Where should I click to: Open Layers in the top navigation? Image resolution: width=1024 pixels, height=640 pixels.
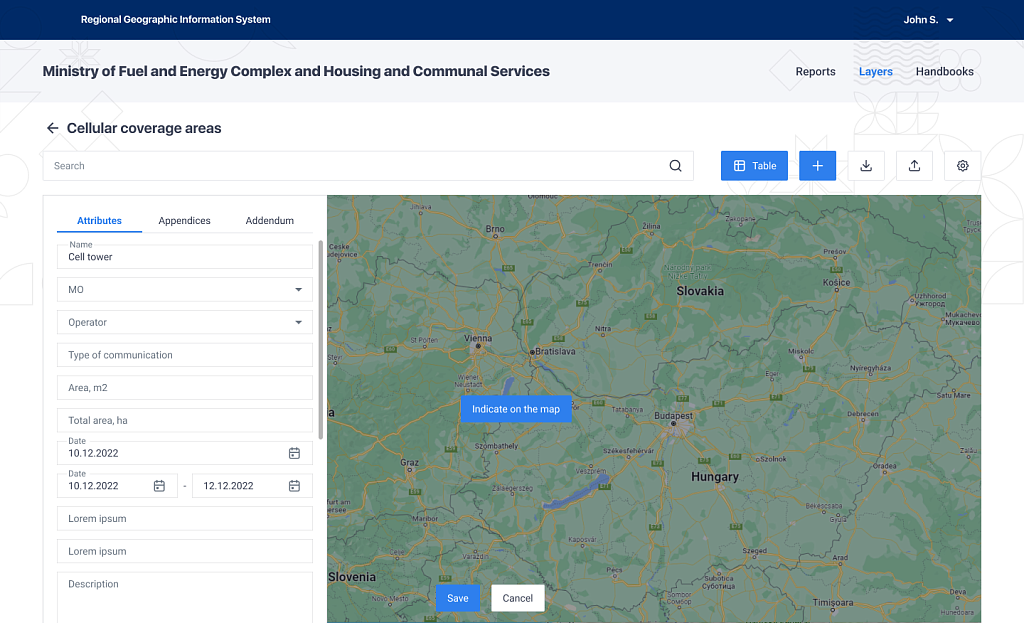(x=875, y=72)
